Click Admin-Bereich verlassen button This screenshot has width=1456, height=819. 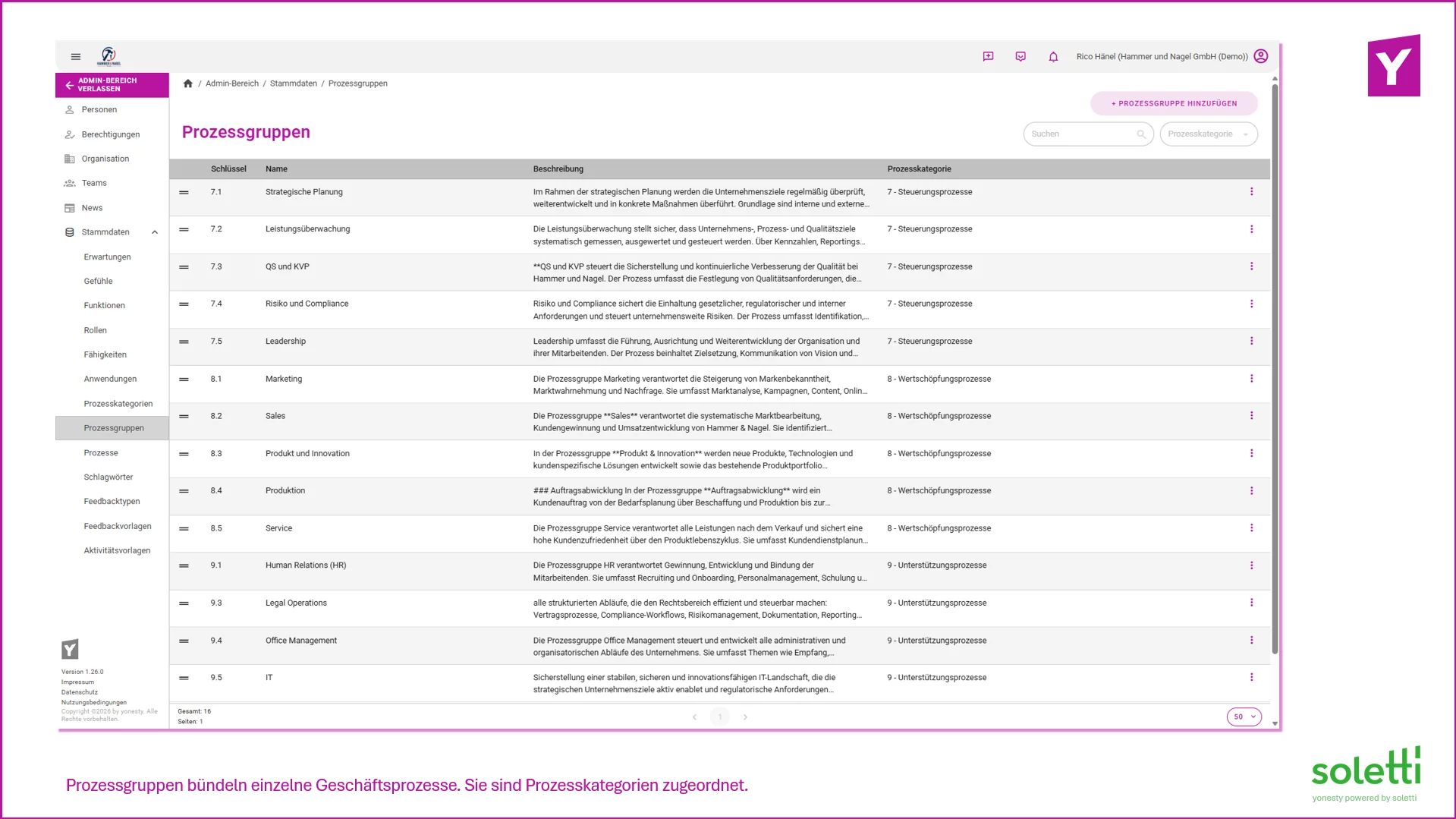[x=112, y=85]
